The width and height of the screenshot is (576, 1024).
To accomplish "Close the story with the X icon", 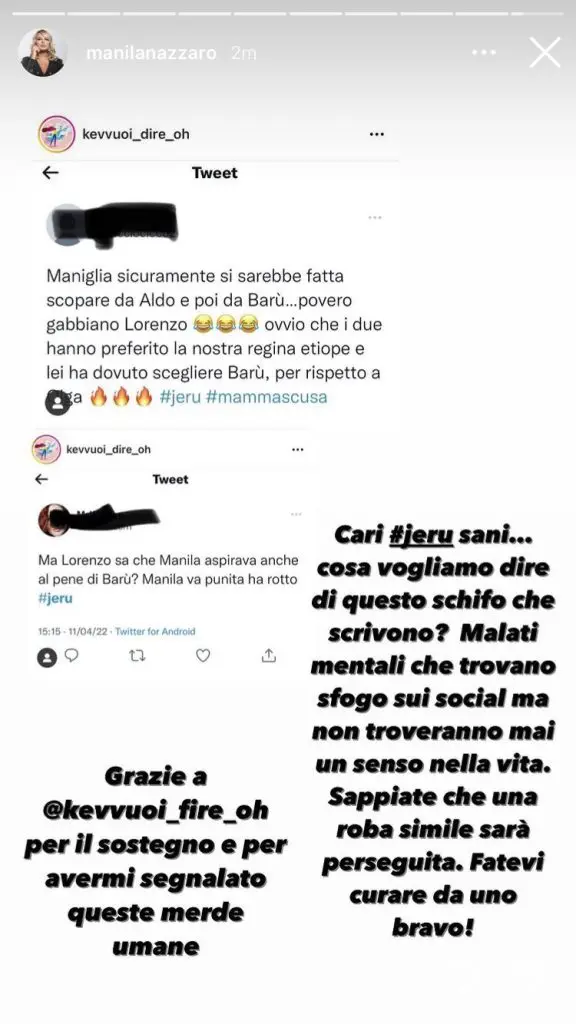I will (x=545, y=52).
